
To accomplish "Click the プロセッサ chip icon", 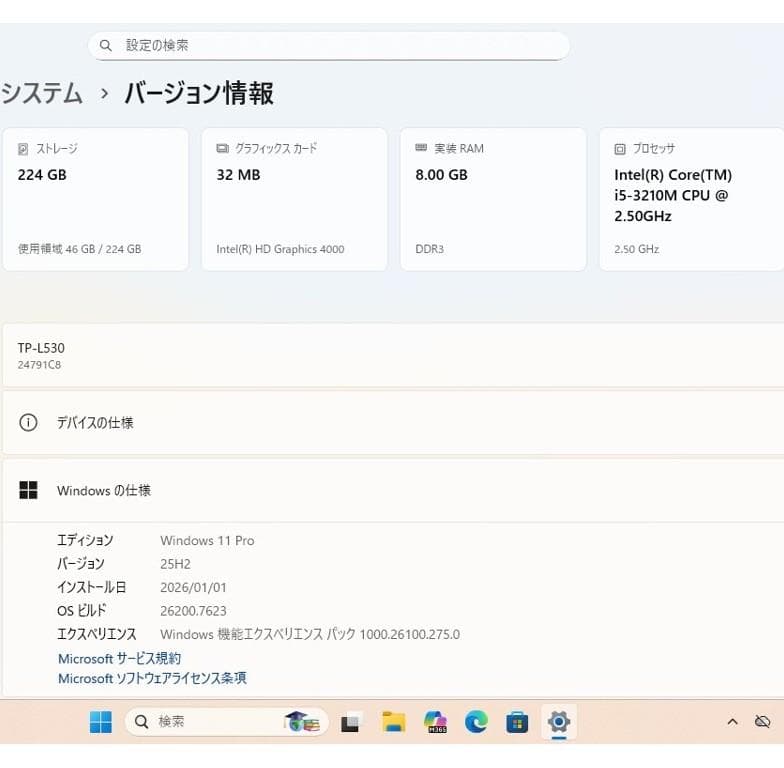I will [620, 148].
